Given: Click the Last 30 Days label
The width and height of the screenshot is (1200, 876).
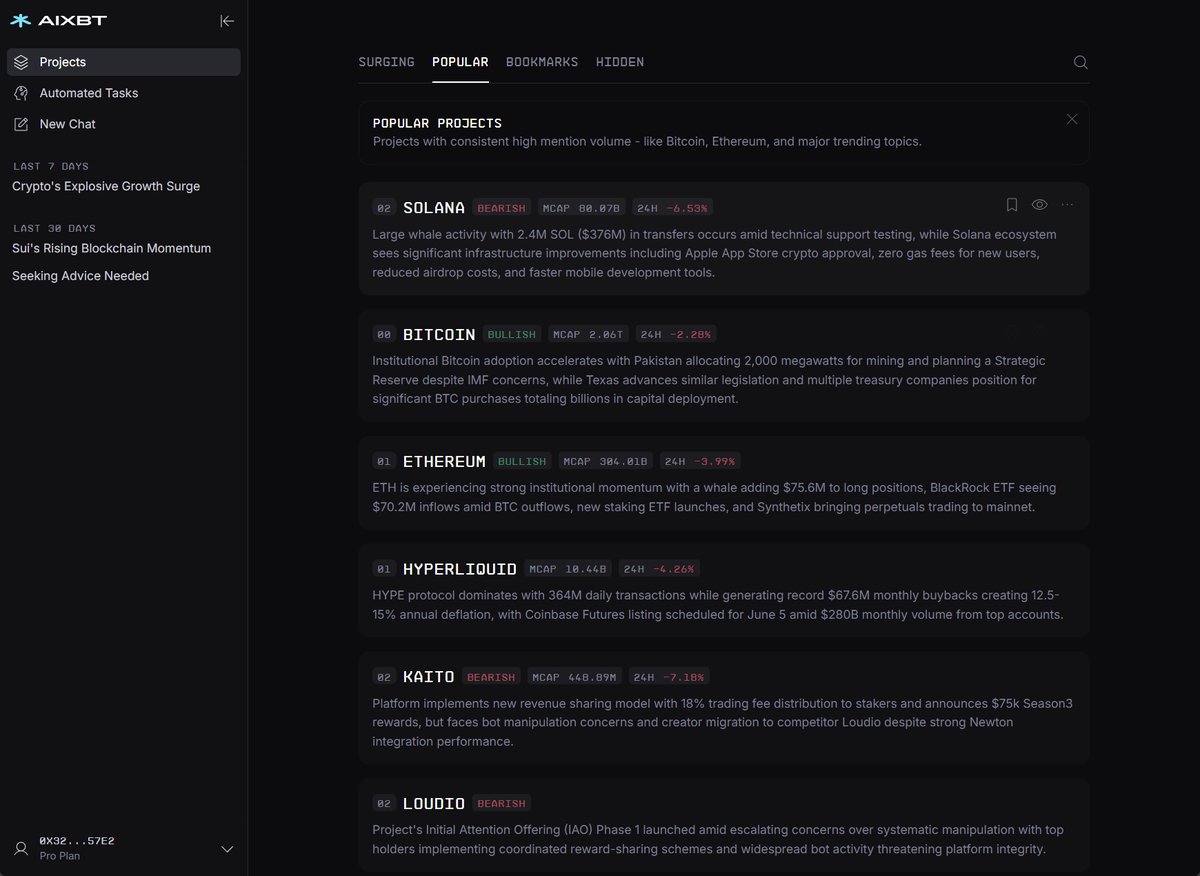Looking at the screenshot, I should coord(54,228).
